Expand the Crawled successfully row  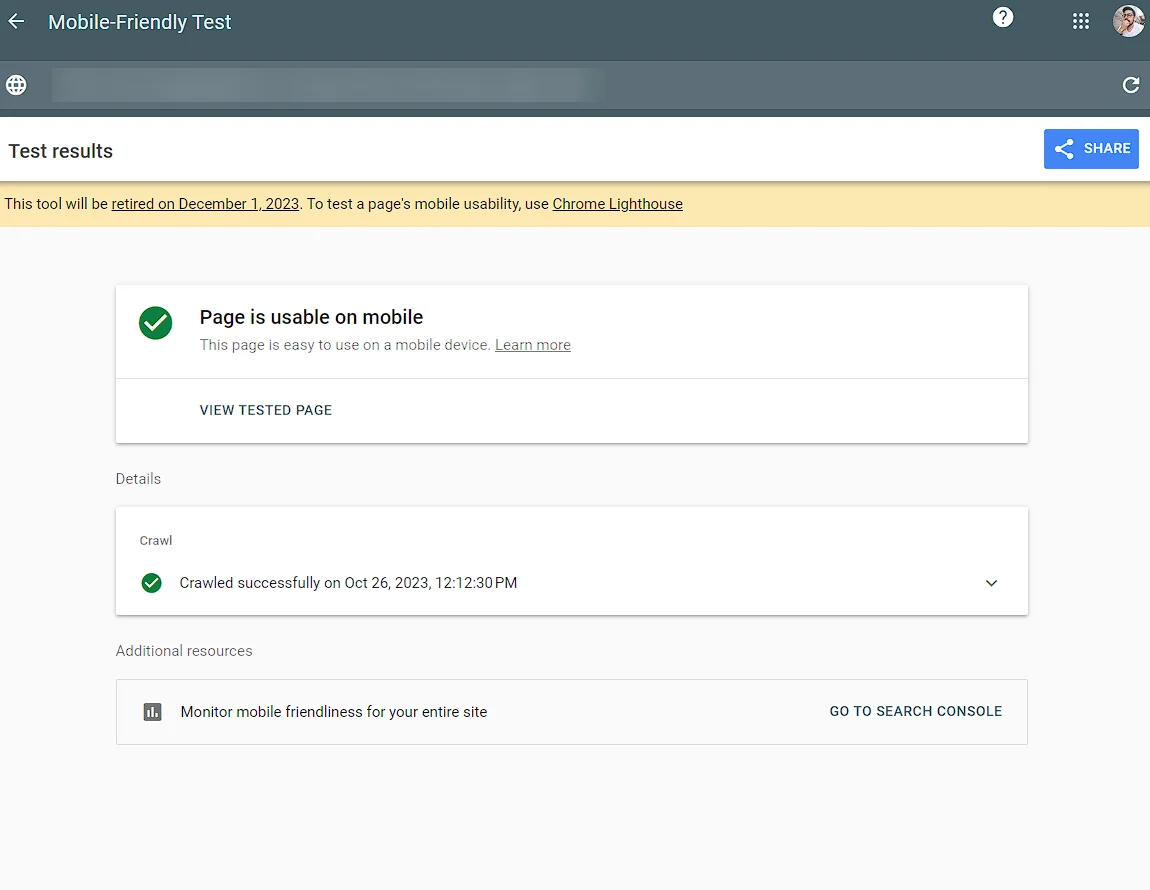(348, 583)
